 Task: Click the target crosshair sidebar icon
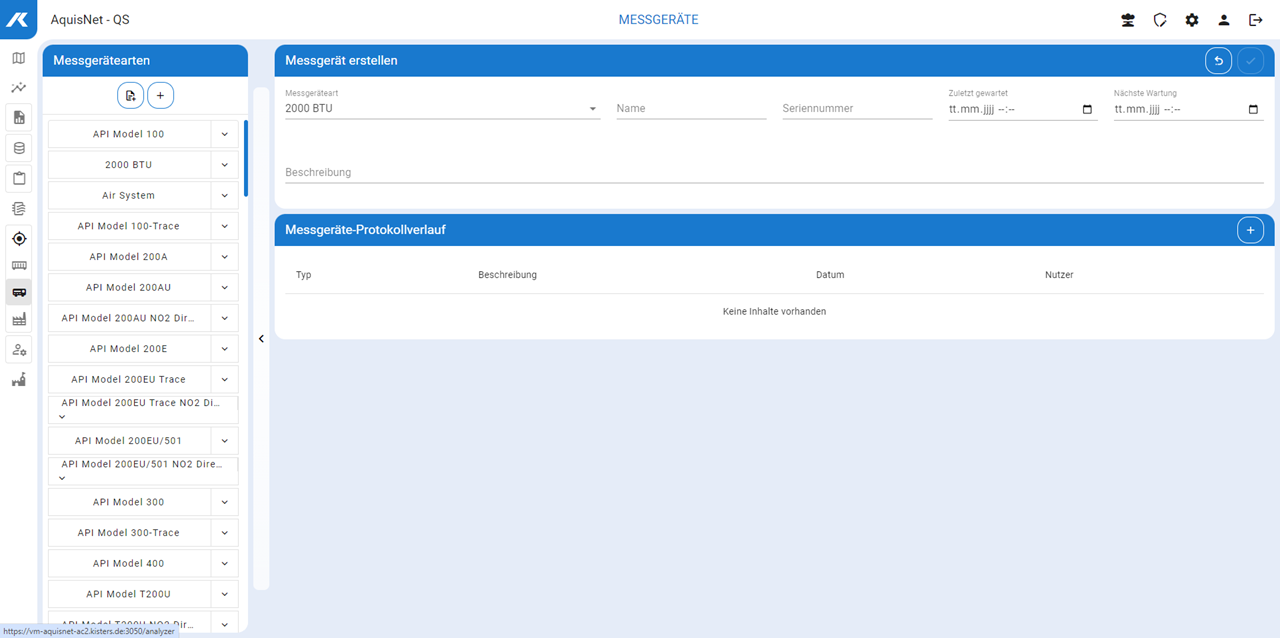coord(18,239)
